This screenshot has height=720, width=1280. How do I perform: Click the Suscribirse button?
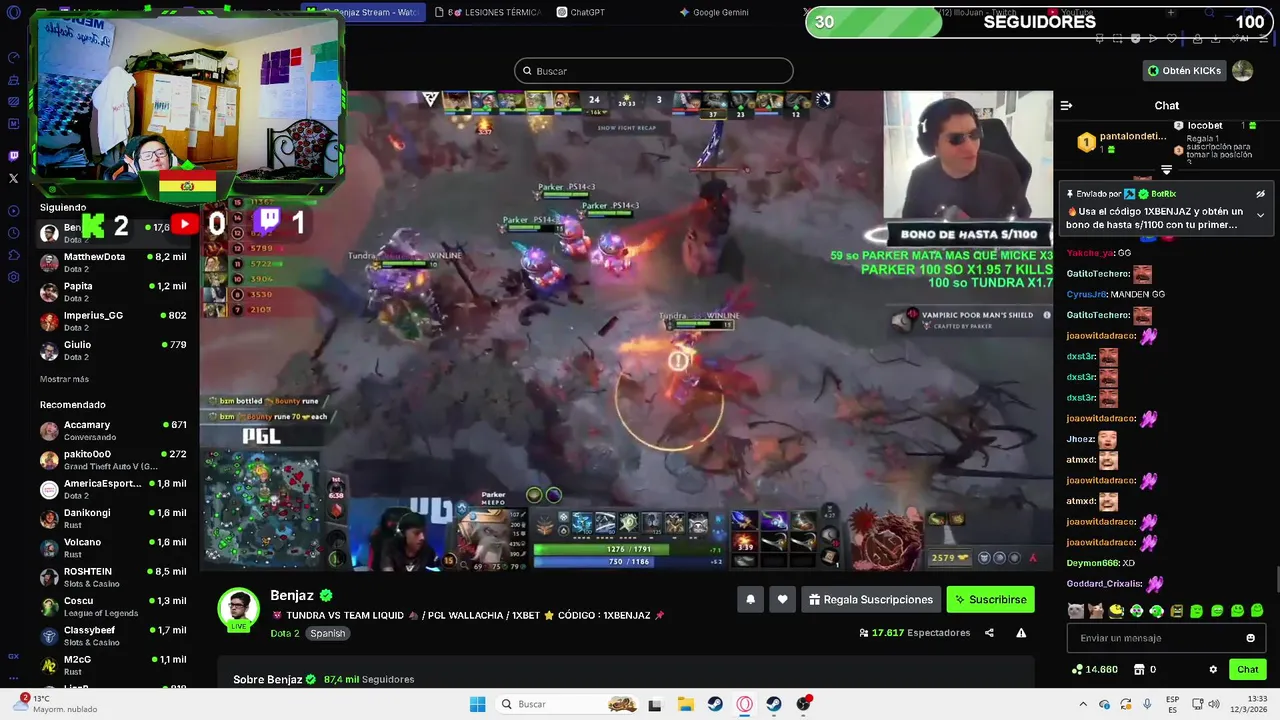(x=991, y=599)
